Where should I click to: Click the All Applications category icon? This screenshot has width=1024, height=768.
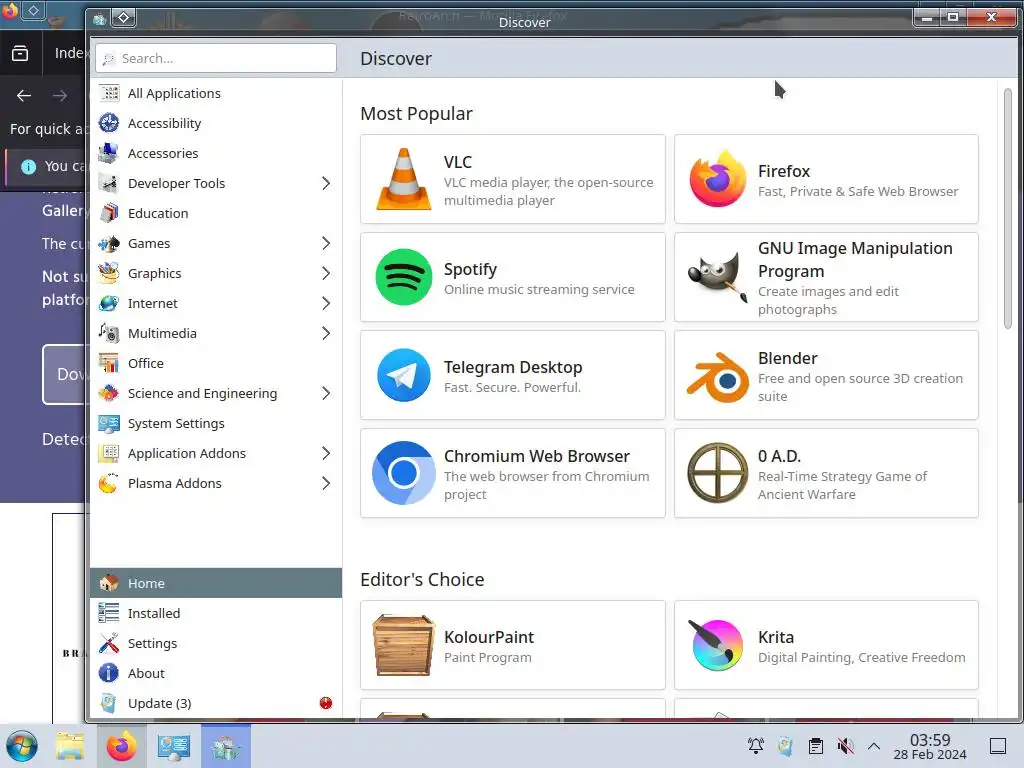109,93
